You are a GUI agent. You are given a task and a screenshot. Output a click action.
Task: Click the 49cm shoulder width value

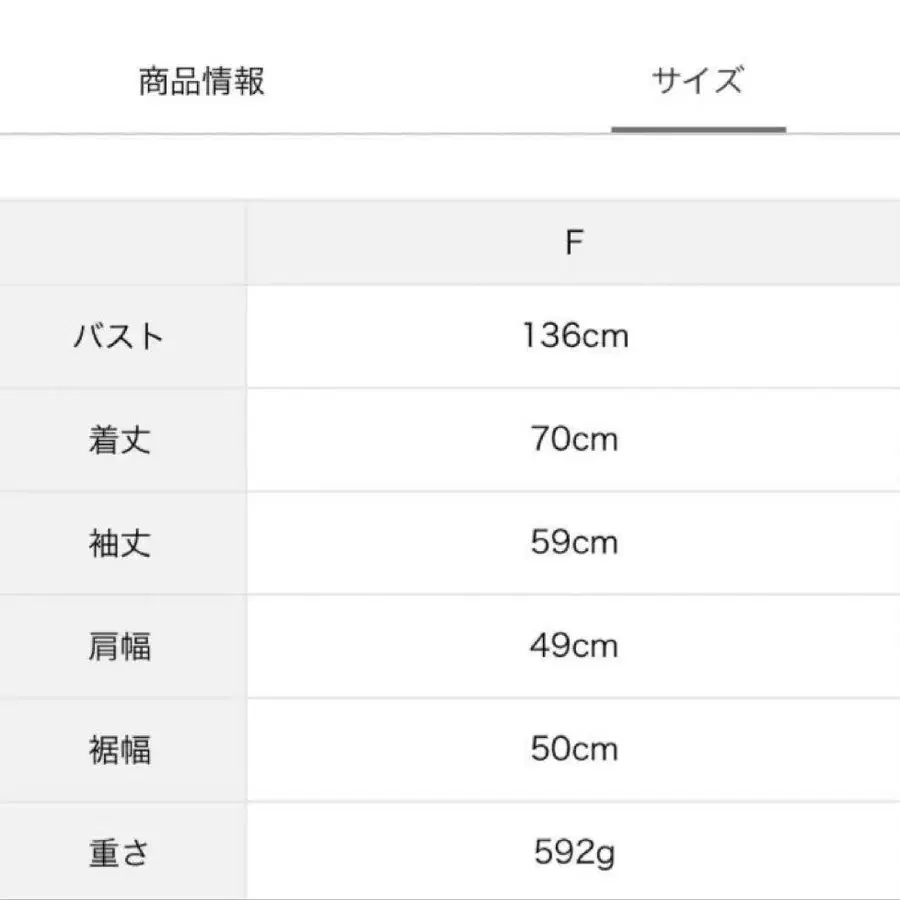574,646
